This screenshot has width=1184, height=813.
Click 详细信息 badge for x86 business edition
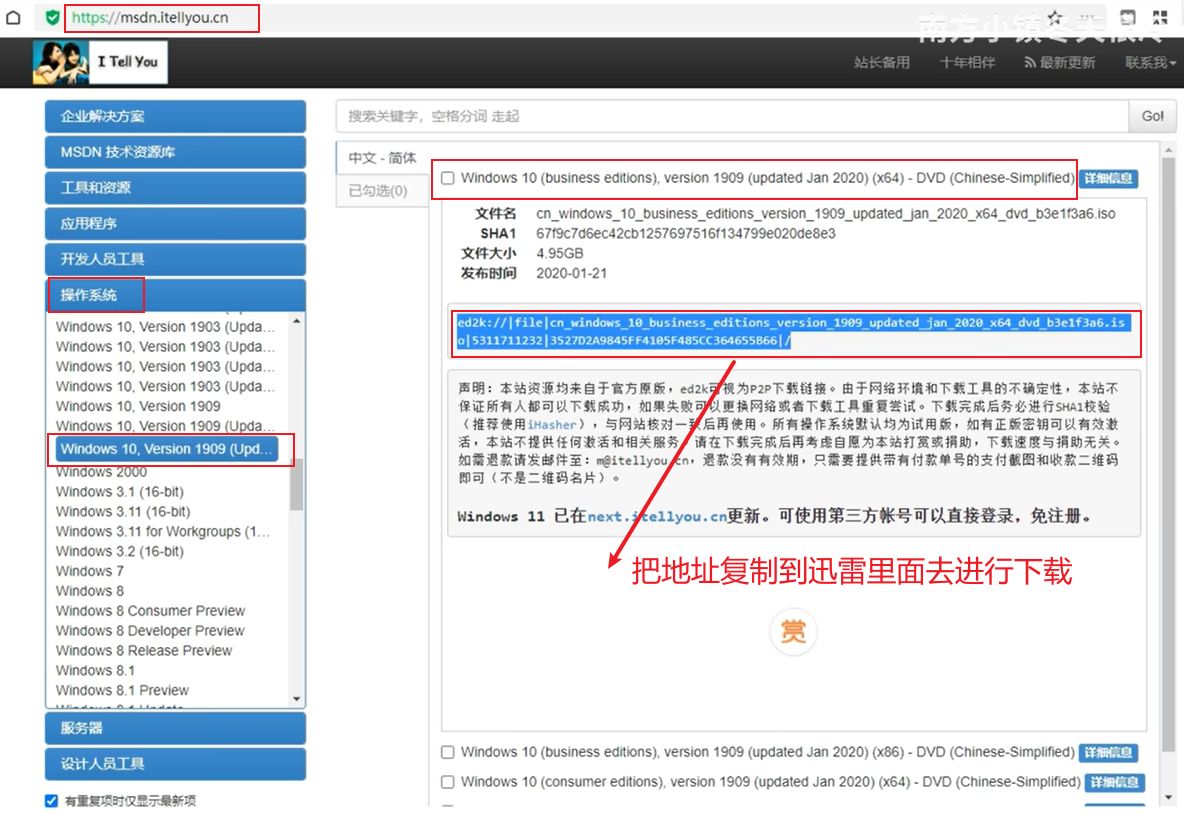(1108, 752)
